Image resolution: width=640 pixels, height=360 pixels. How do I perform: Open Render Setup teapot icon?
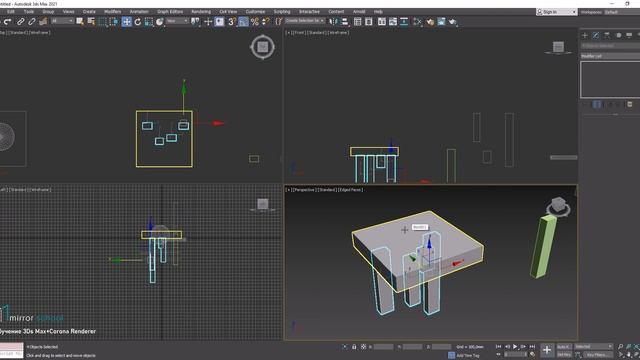pos(430,22)
